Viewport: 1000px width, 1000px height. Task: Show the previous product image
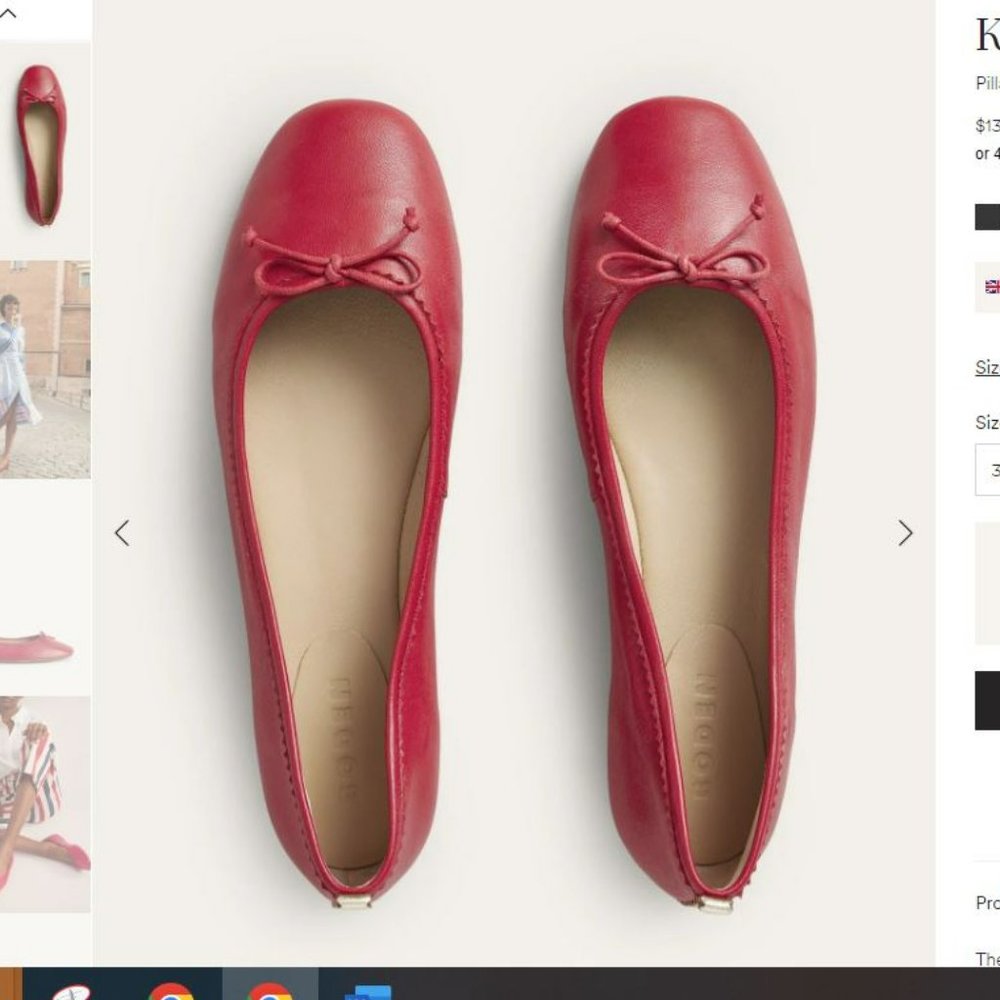[x=122, y=533]
